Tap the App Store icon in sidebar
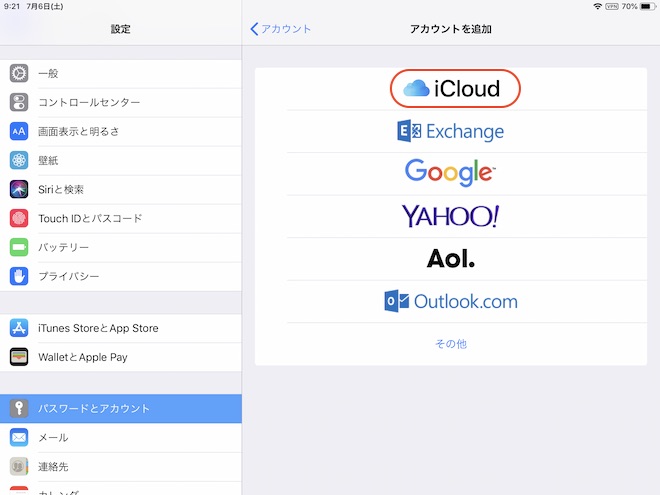660x495 pixels. (x=19, y=328)
